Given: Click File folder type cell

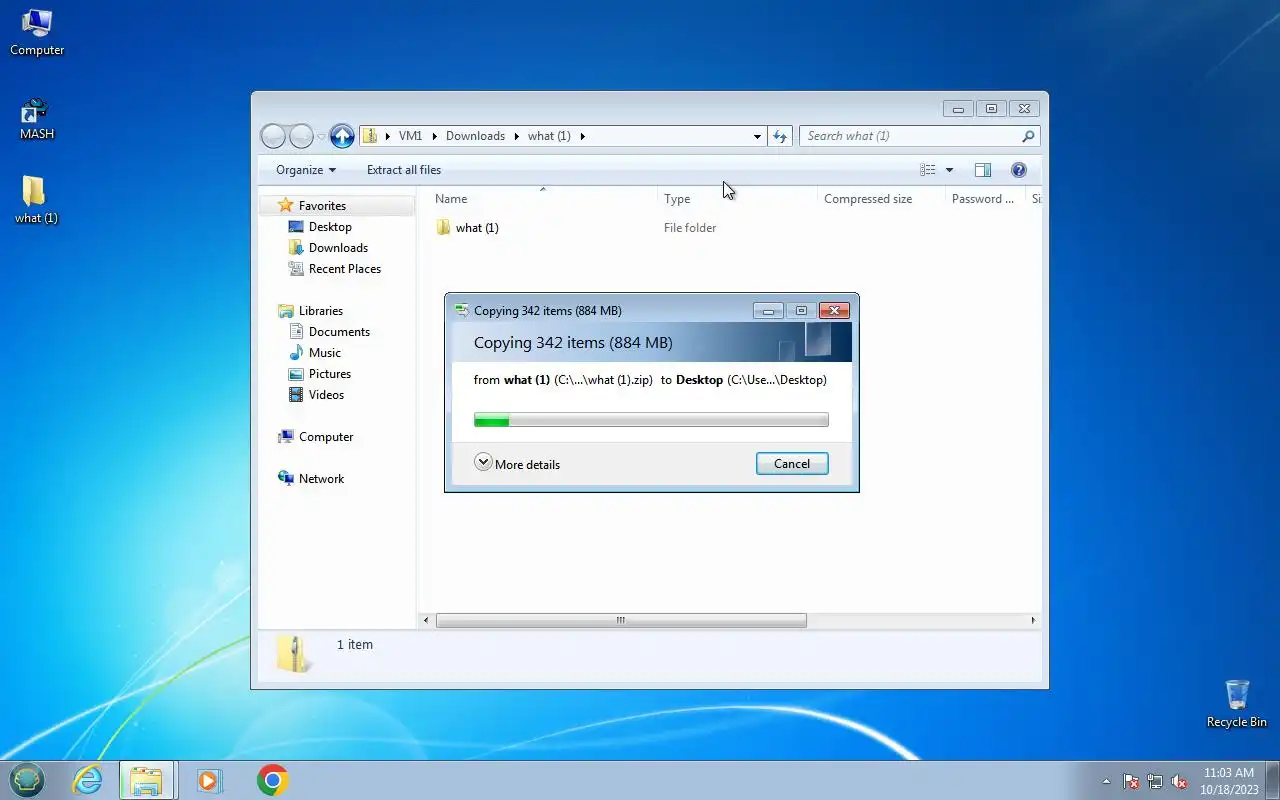Looking at the screenshot, I should (x=690, y=228).
